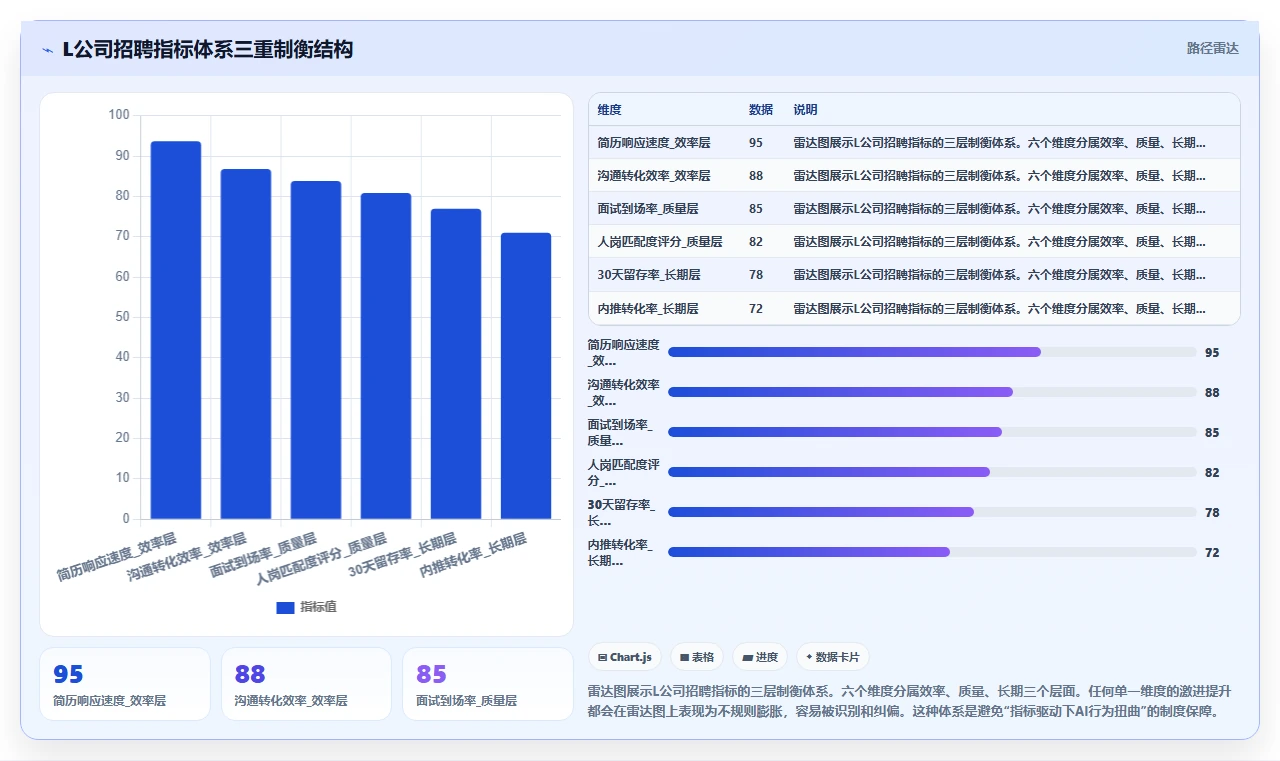This screenshot has width=1280, height=761.
Task: Click the 维度 column header
Action: pos(609,110)
